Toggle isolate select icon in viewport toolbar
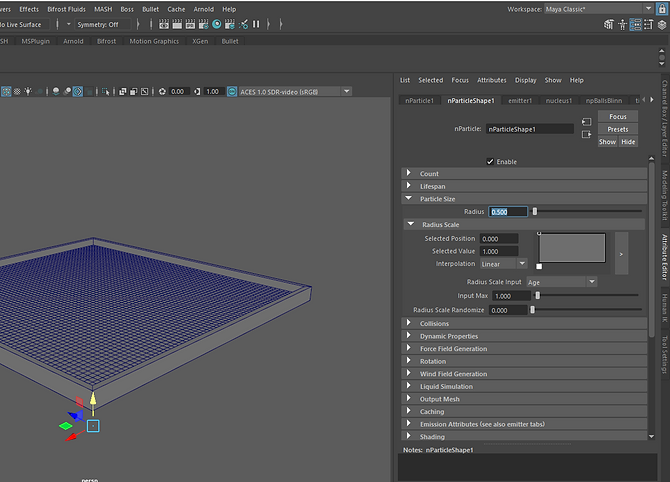The image size is (670, 482). (x=106, y=91)
